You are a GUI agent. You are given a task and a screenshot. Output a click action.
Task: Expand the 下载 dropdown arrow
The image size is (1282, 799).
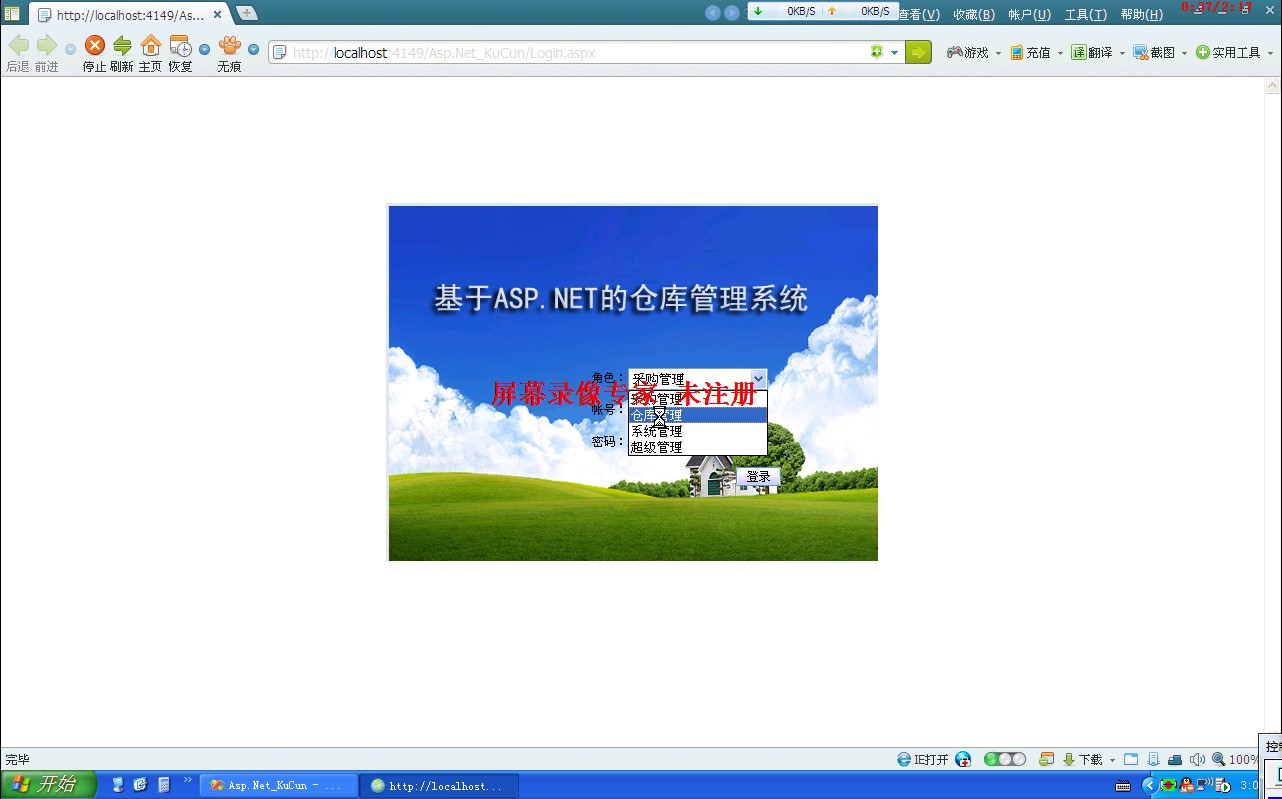click(x=1112, y=760)
